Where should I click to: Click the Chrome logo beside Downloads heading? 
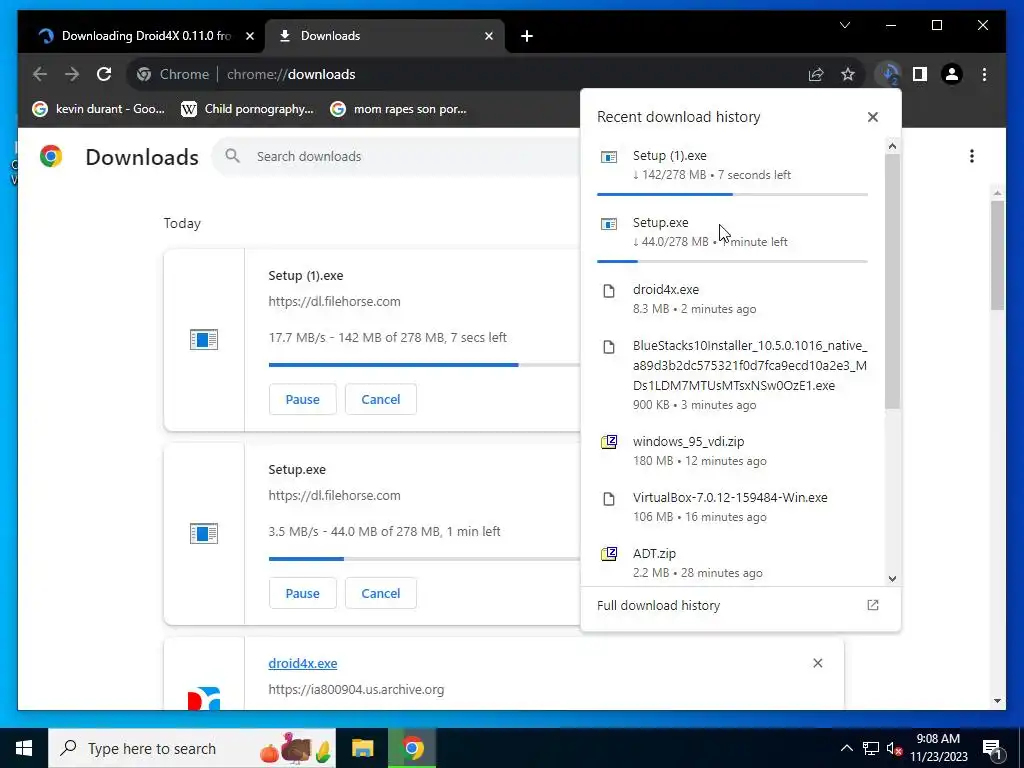tap(51, 156)
